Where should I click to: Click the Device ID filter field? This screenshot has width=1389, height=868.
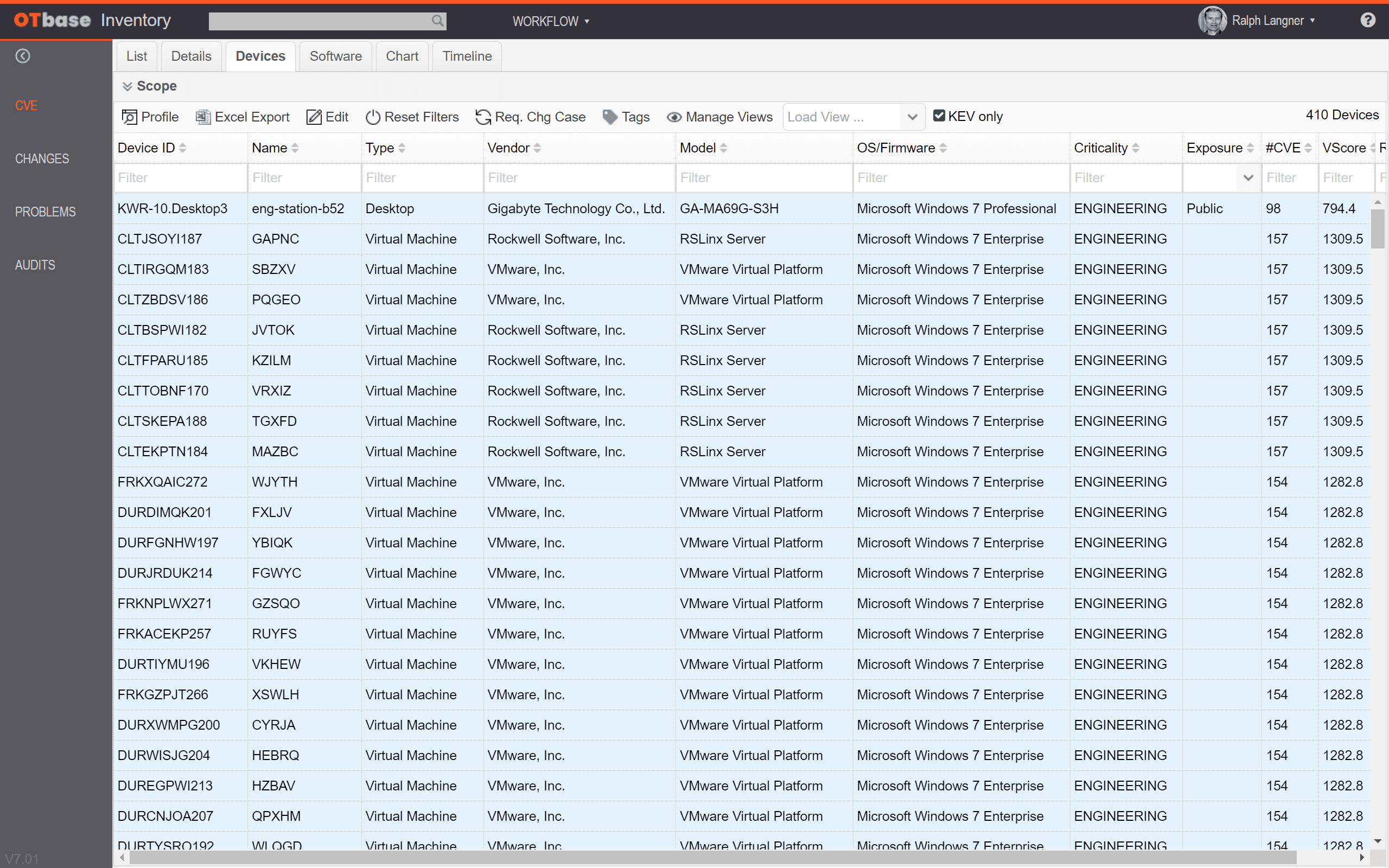click(180, 178)
